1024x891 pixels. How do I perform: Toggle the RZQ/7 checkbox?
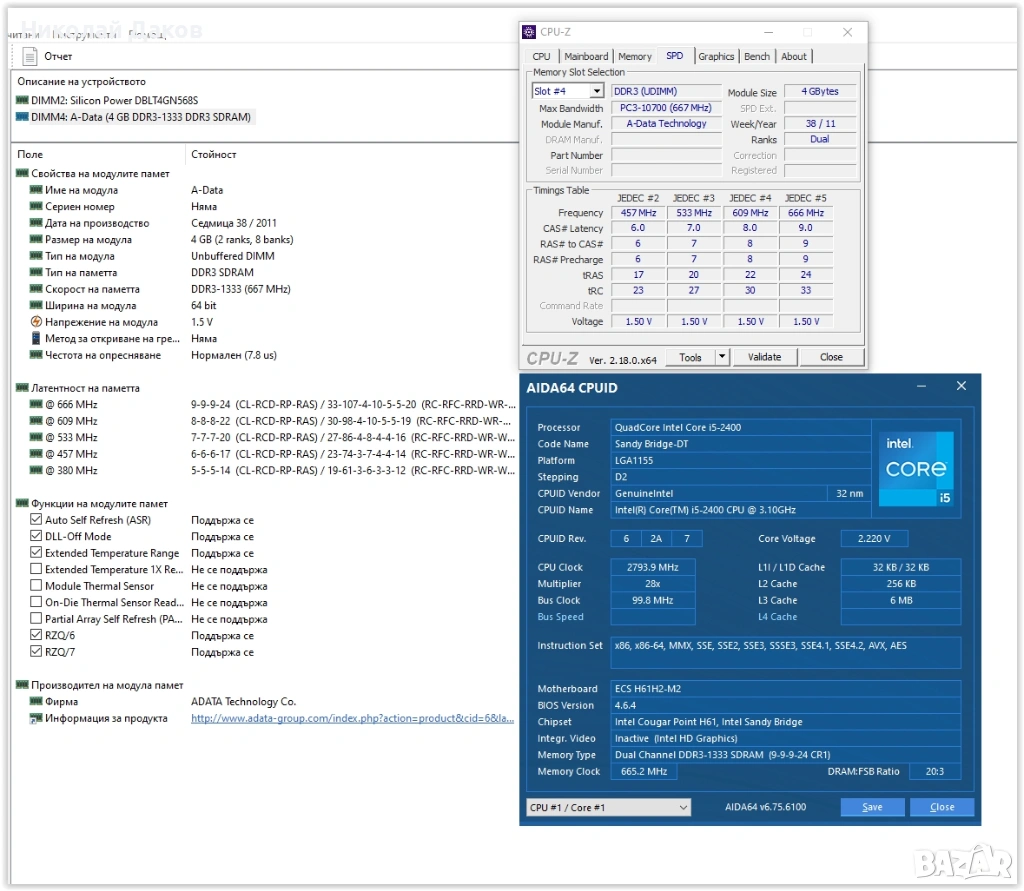click(36, 652)
